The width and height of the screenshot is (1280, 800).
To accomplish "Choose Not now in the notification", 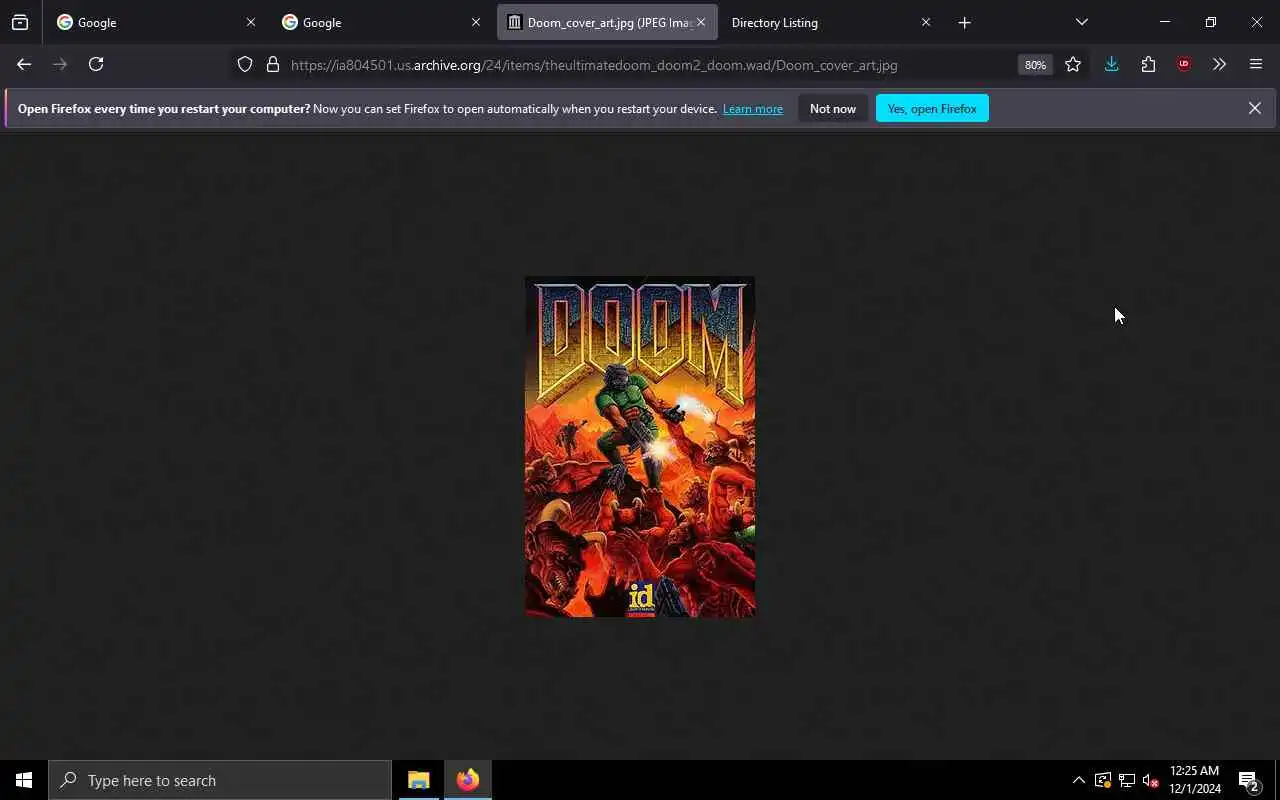I will point(833,108).
